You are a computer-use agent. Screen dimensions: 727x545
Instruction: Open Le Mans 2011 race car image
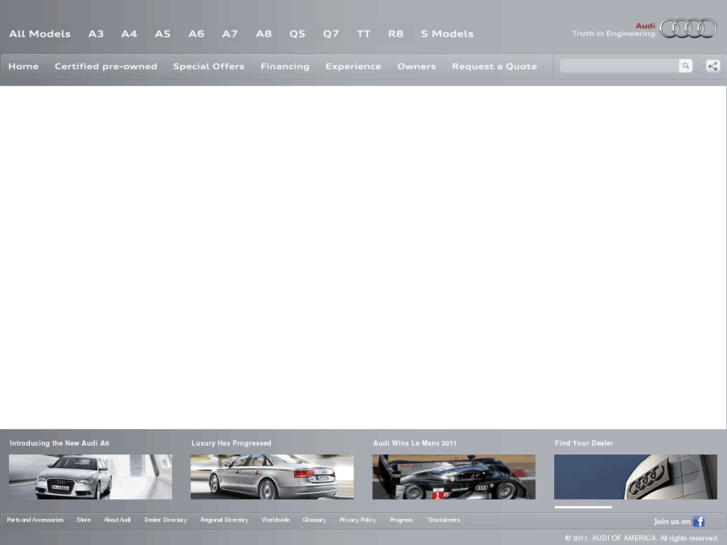tap(454, 477)
